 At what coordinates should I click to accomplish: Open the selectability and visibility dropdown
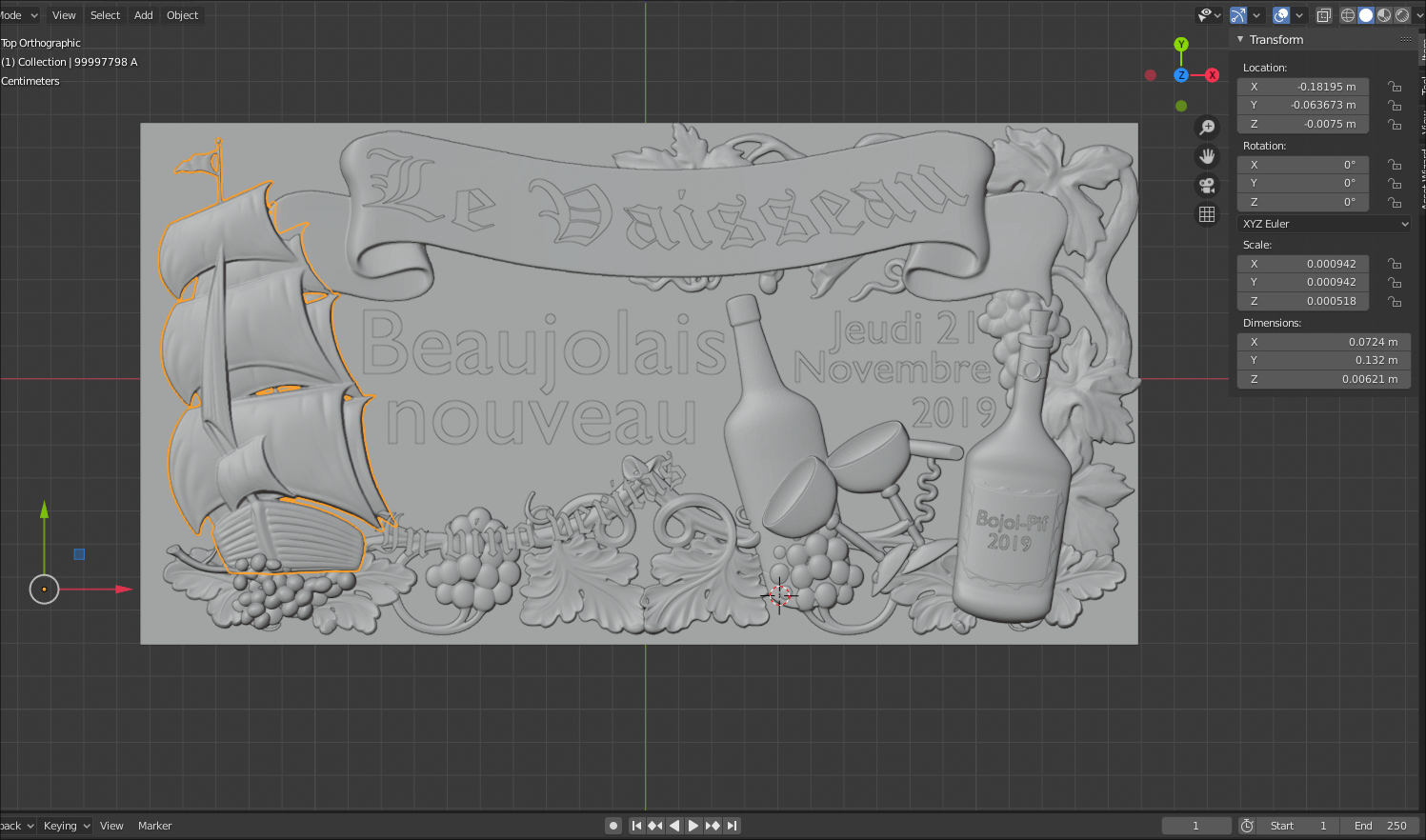tap(1210, 15)
